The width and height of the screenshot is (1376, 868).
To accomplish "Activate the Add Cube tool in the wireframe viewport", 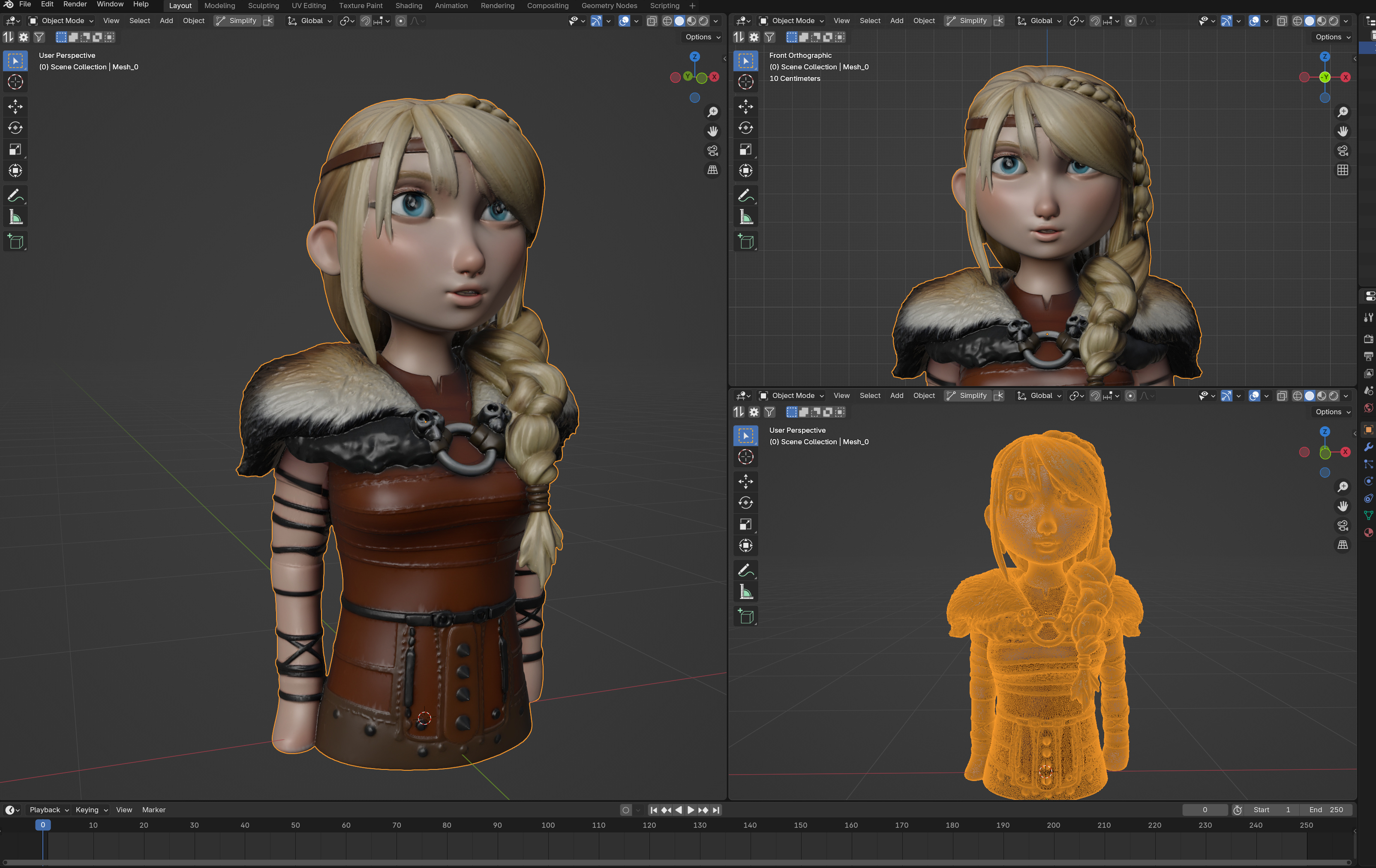I will (746, 616).
